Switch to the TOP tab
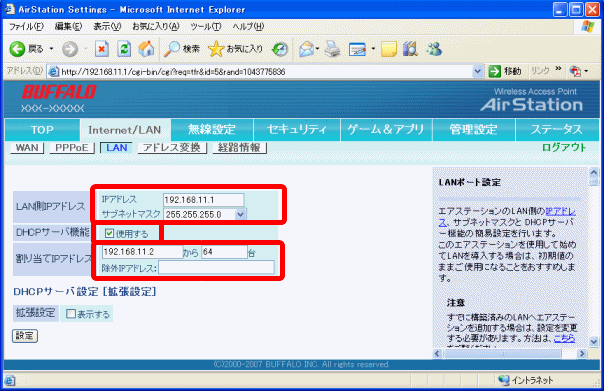604x391 pixels. click(42, 130)
